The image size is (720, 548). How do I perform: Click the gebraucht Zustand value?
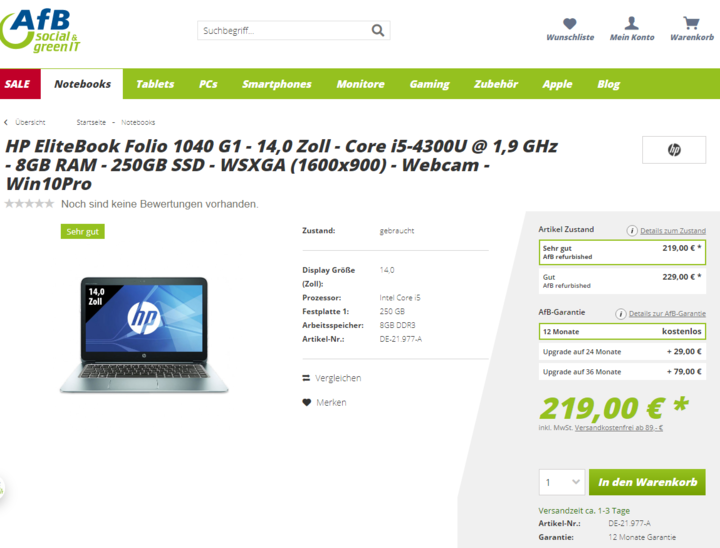click(397, 231)
